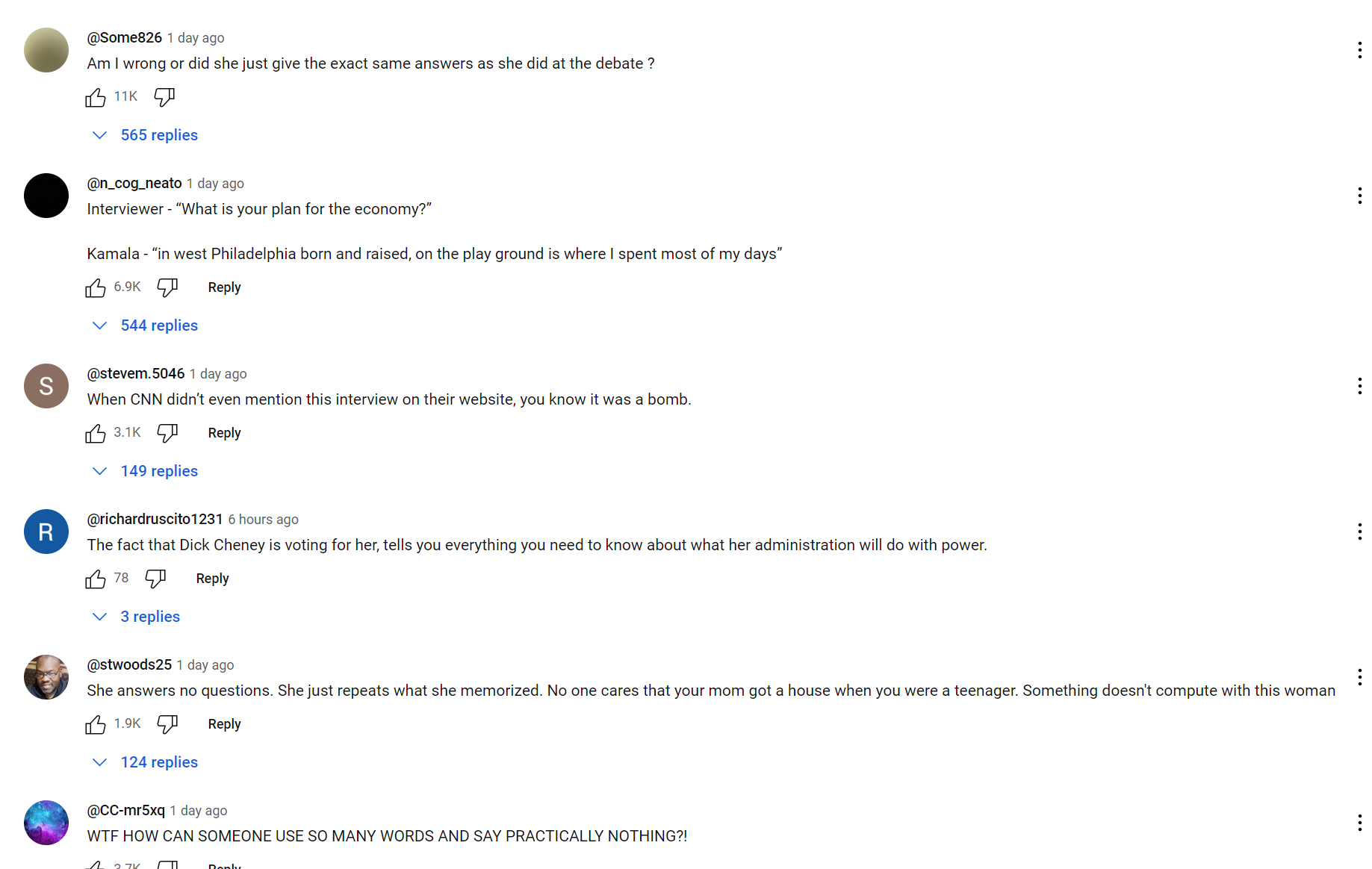Image resolution: width=1372 pixels, height=869 pixels.
Task: Dislike @richardruscito1231's Dick Cheney comment
Action: point(155,579)
